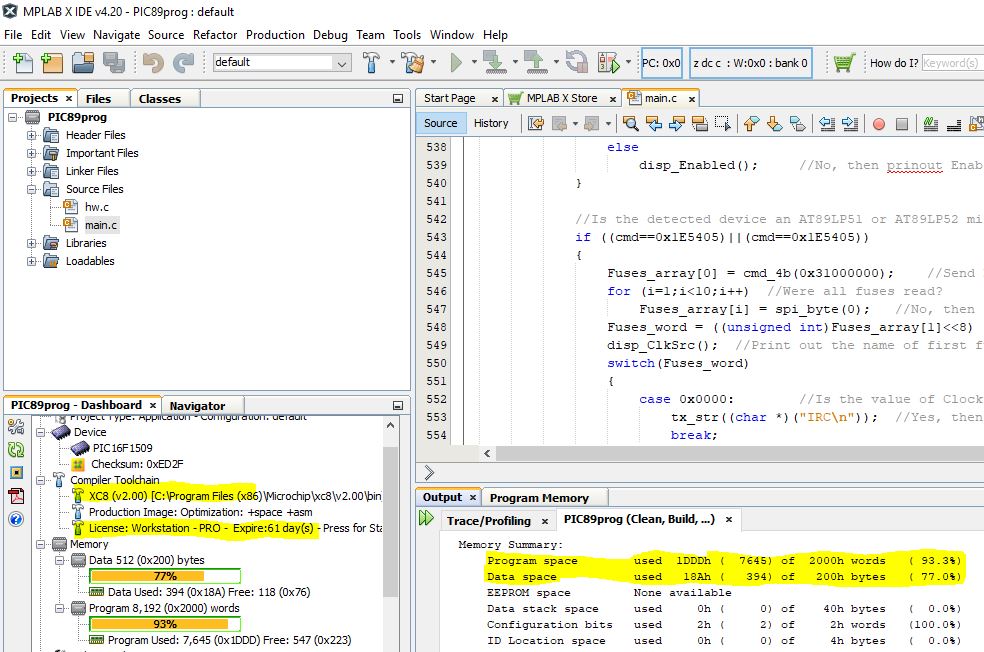The width and height of the screenshot is (984, 652).
Task: Click the Source view button
Action: (x=441, y=124)
